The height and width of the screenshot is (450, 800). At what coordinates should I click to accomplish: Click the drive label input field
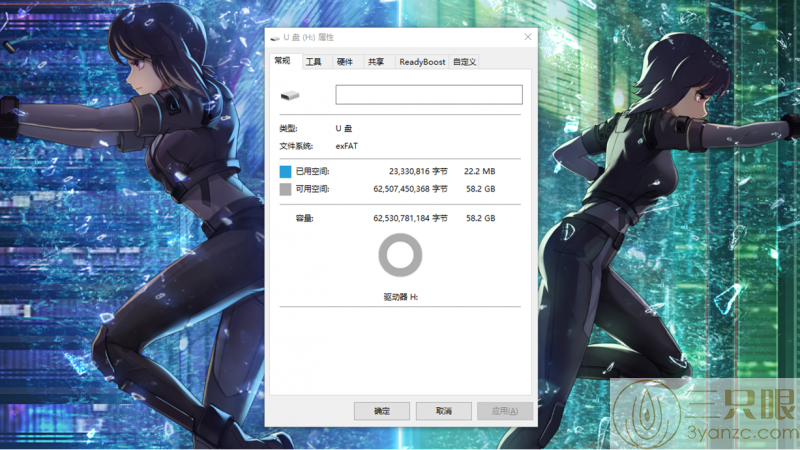pyautogui.click(x=429, y=95)
